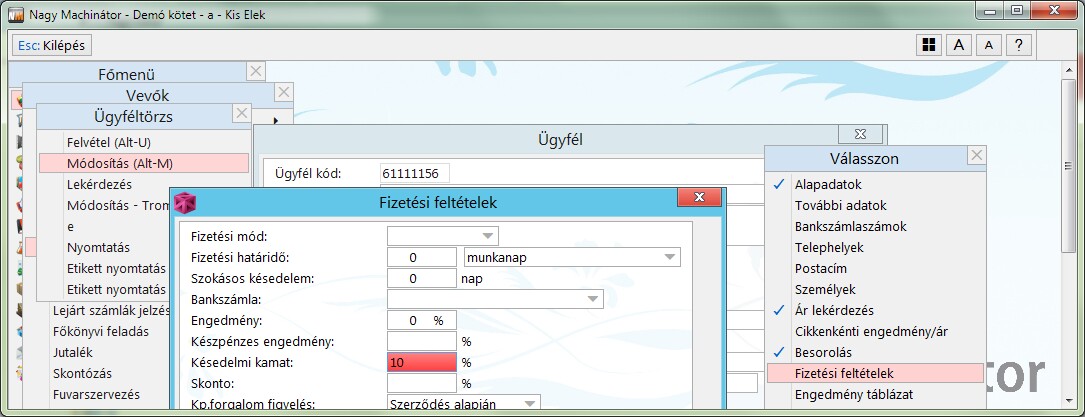Increase font size with large A button
The width and height of the screenshot is (1085, 417).
[x=959, y=45]
